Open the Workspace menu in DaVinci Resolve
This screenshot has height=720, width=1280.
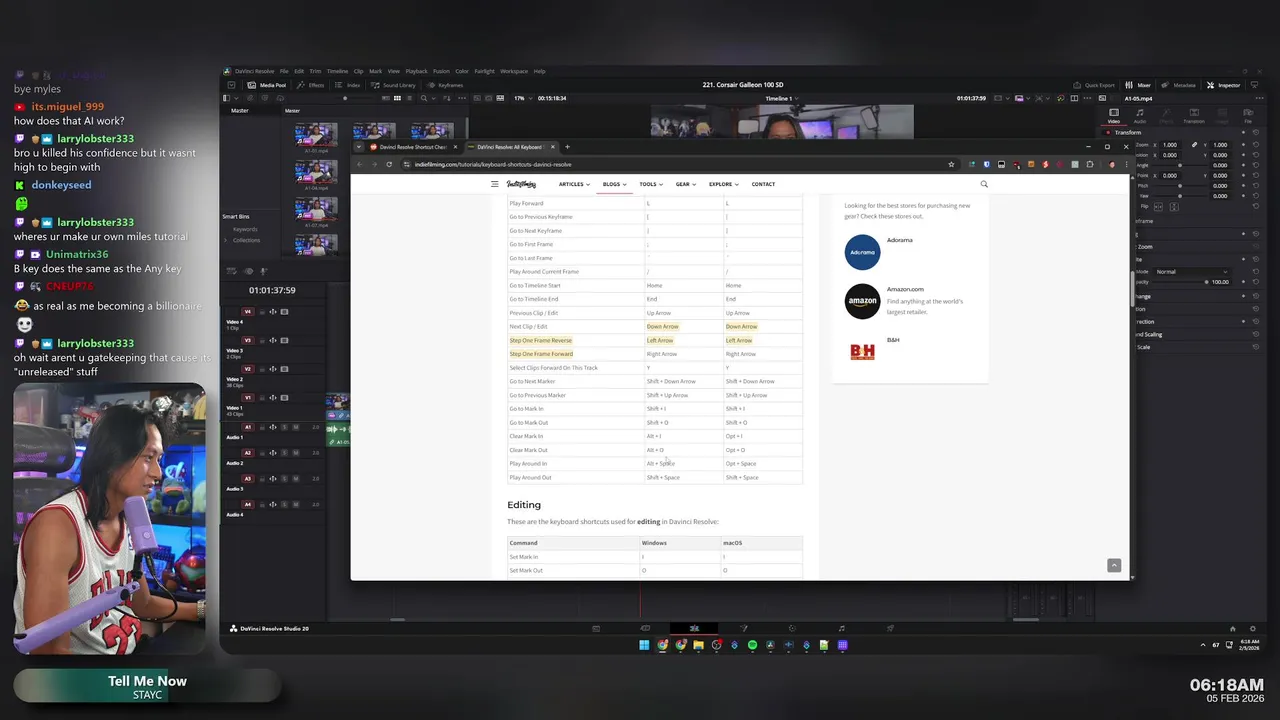click(514, 71)
